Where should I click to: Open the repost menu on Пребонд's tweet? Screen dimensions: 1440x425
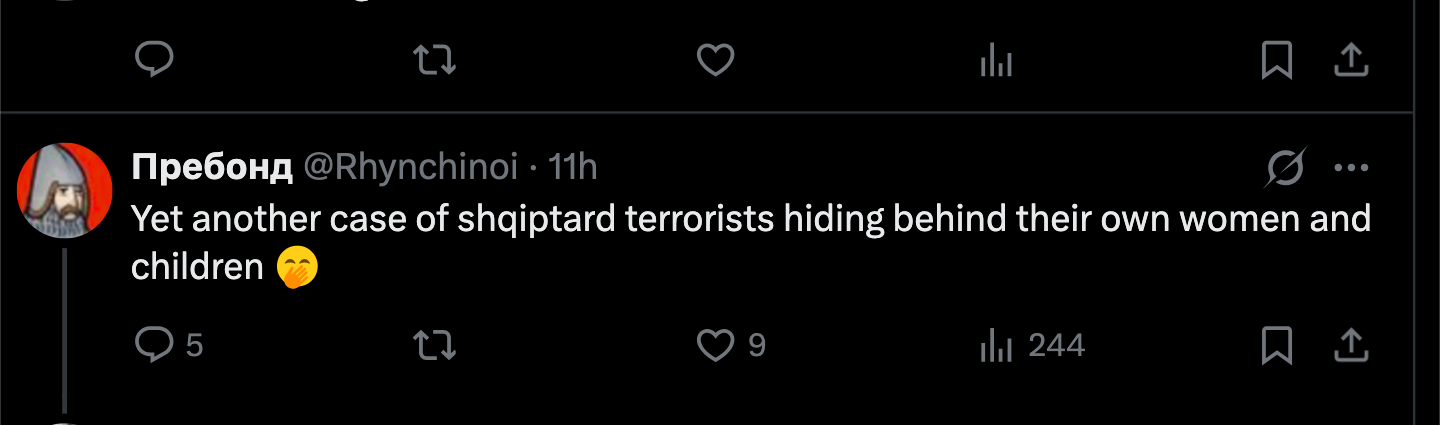tap(435, 345)
